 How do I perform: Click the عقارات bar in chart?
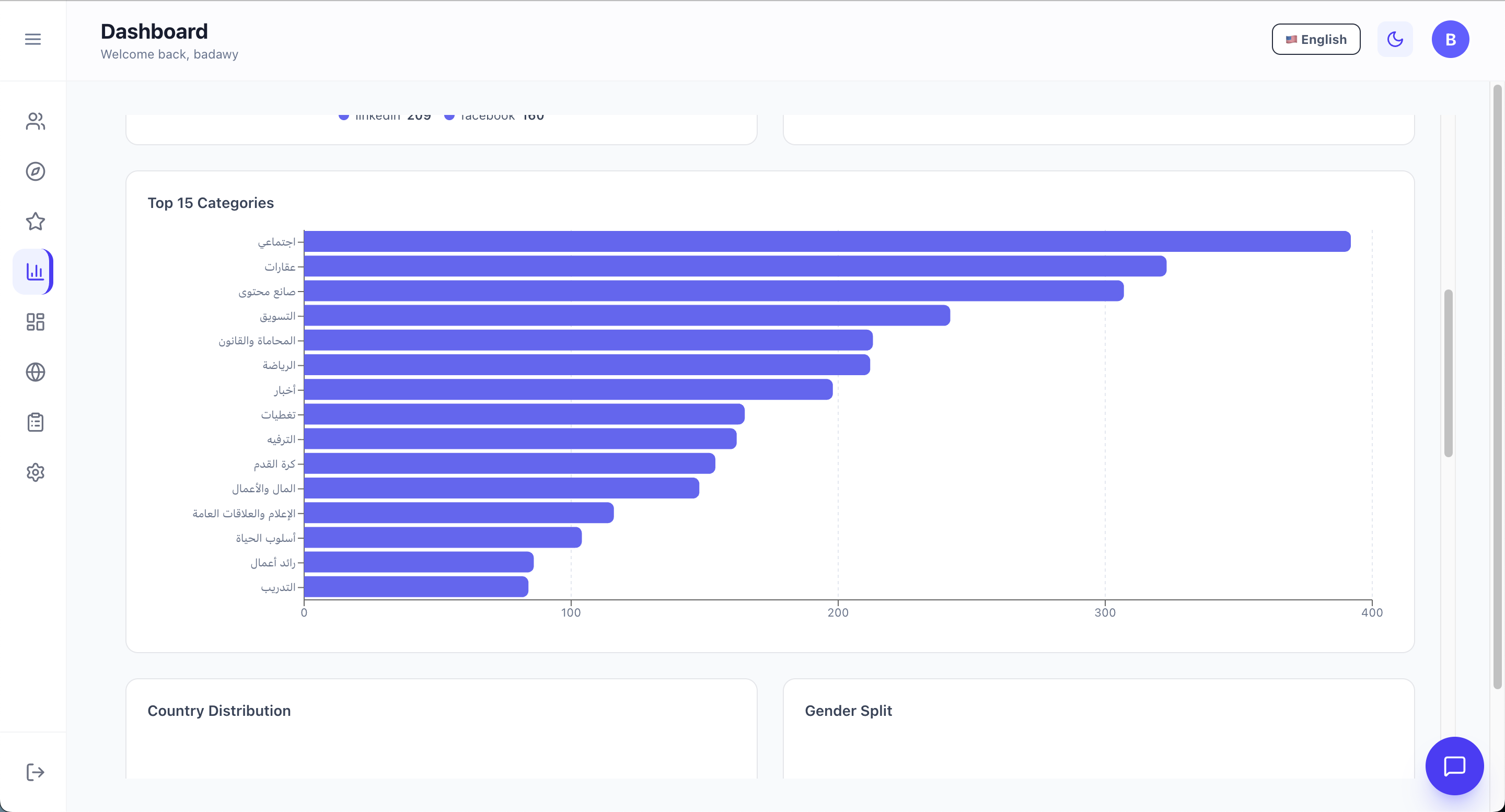(735, 266)
